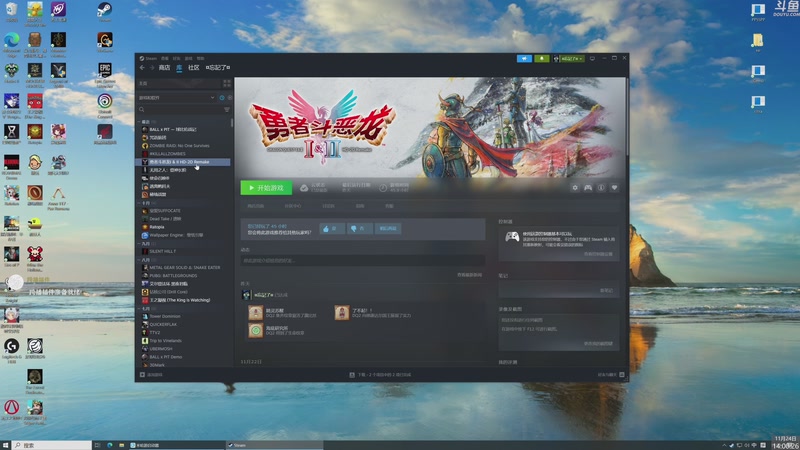Screen dimensions: 800x450
Task: Open the view latest news link
Action: click(469, 275)
